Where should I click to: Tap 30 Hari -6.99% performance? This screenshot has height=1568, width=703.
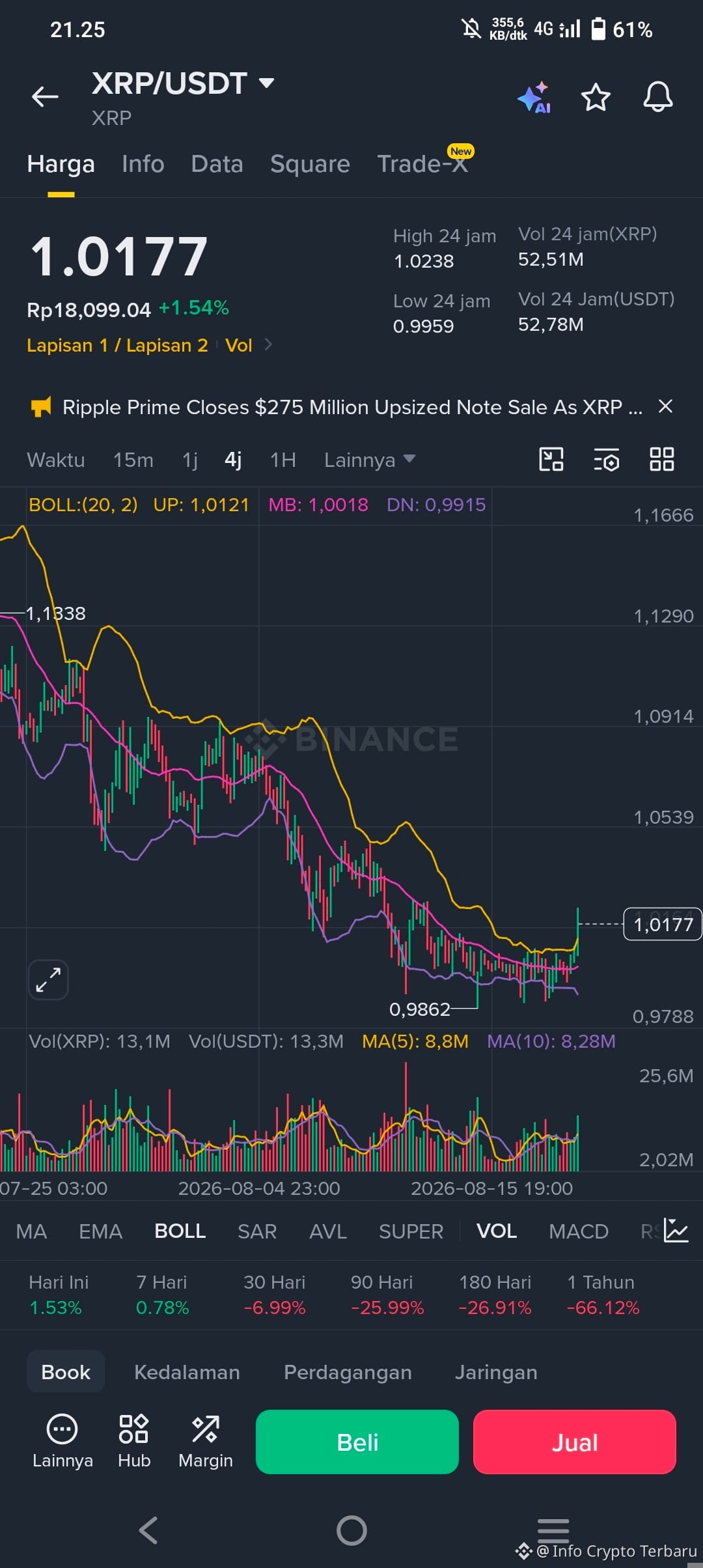(274, 1295)
